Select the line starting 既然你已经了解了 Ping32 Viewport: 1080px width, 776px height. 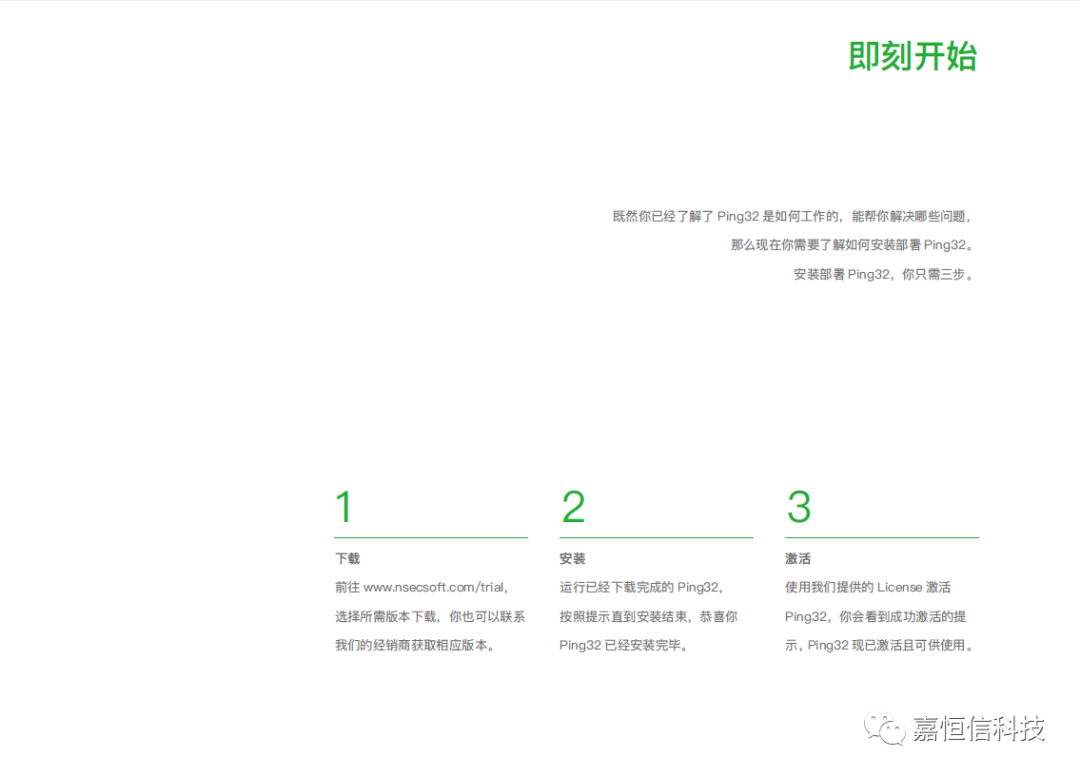coord(792,216)
